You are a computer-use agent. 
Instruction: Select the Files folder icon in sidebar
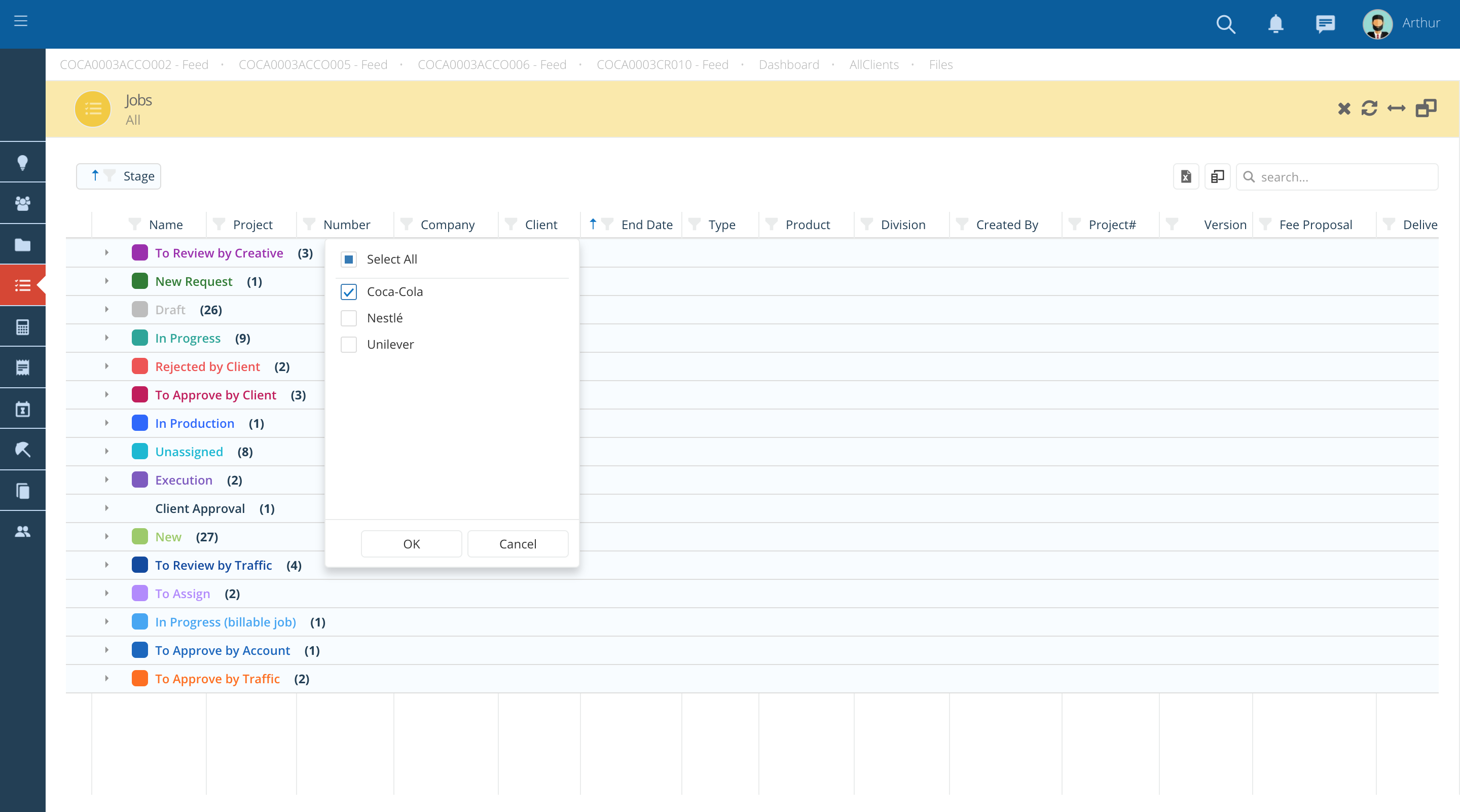pyautogui.click(x=23, y=244)
